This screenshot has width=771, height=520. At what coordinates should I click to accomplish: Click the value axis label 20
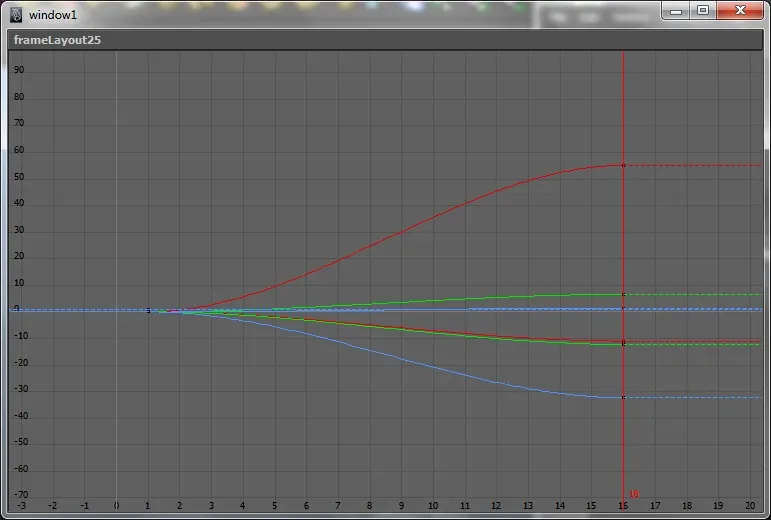pos(19,256)
